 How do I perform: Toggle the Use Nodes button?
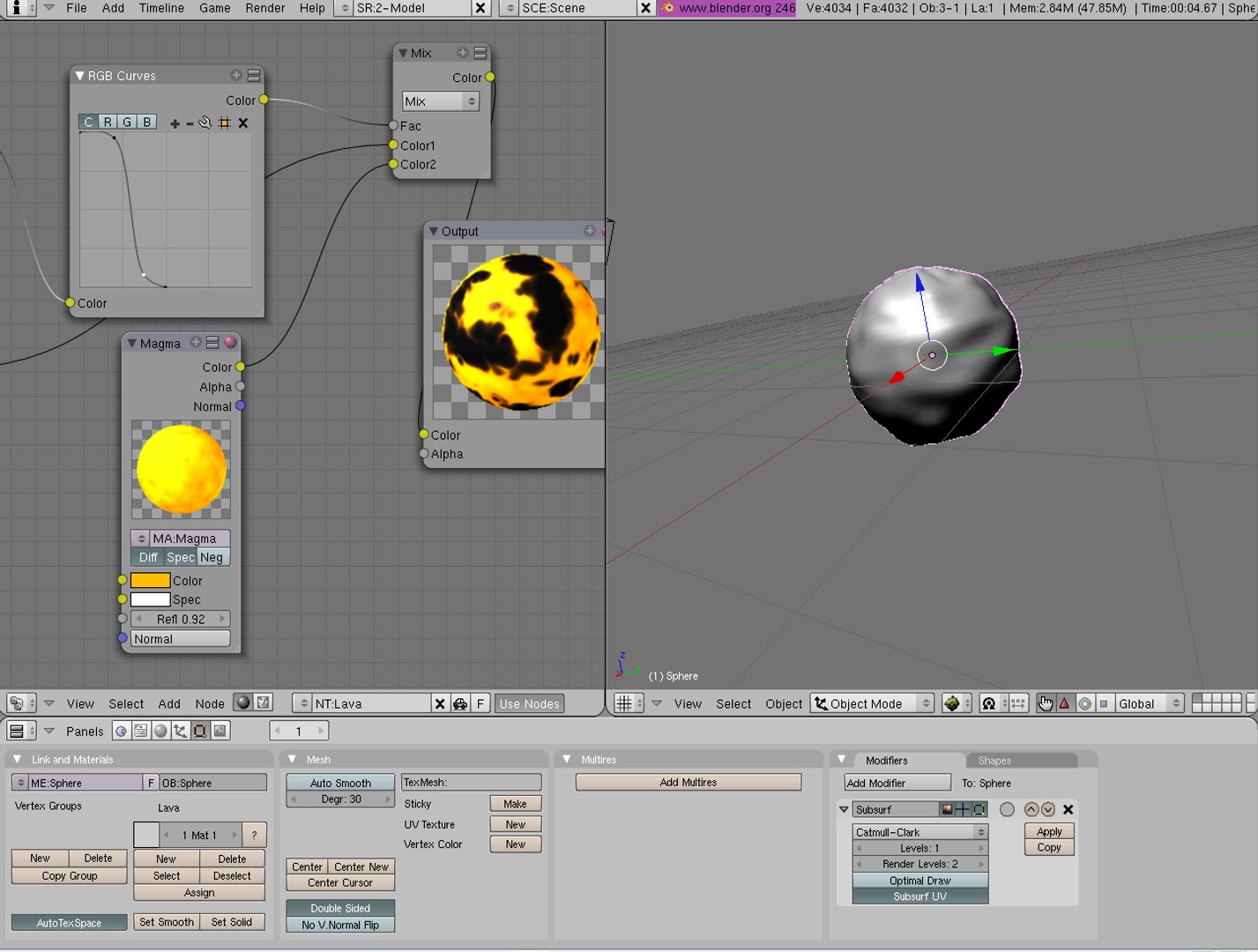coord(530,703)
